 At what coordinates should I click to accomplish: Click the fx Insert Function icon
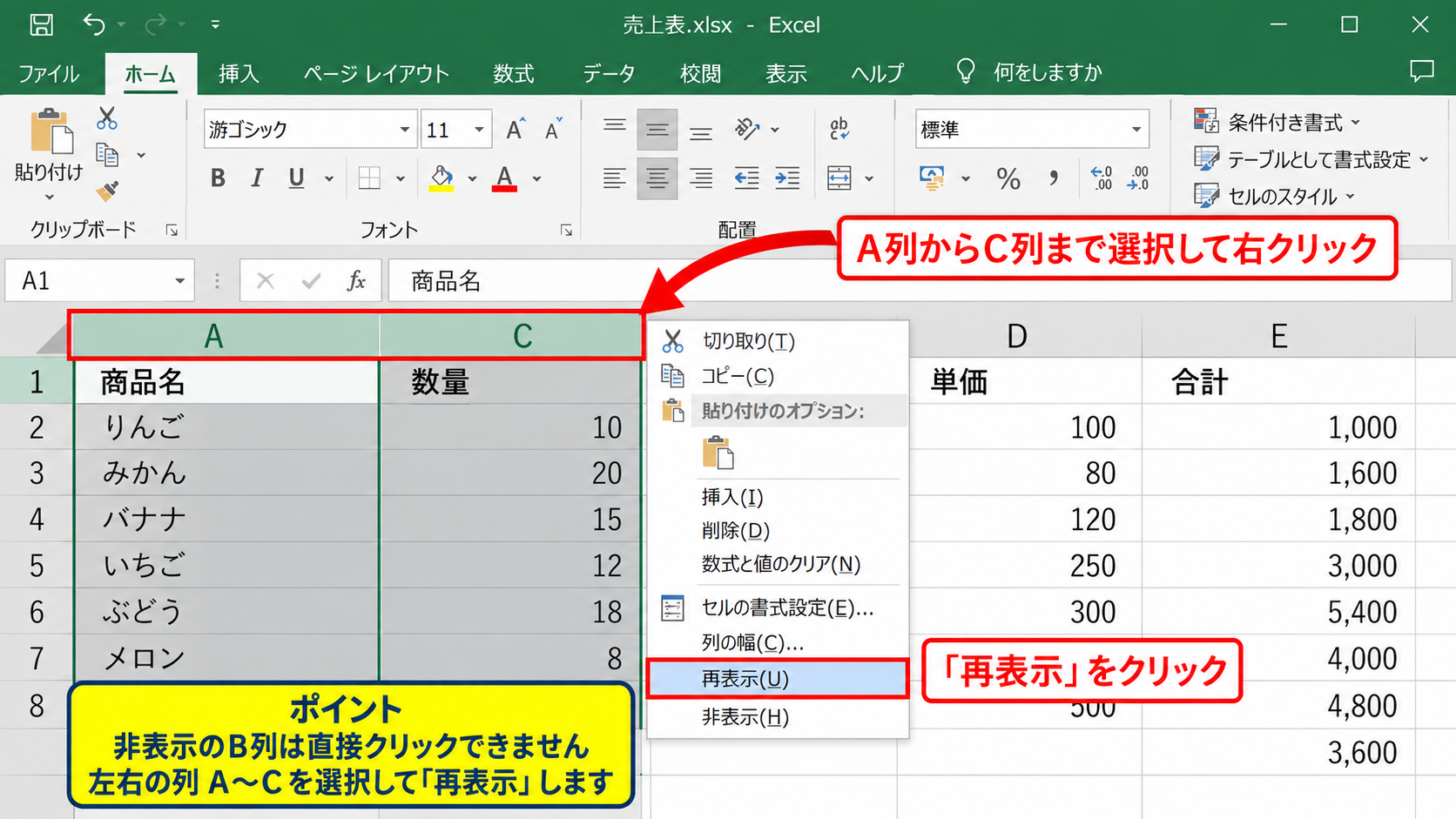356,281
